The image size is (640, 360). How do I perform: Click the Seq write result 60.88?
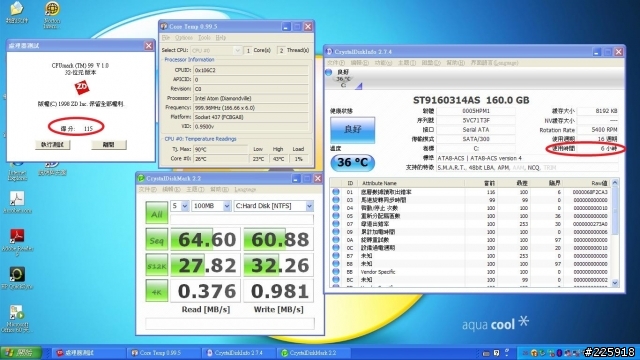[279, 240]
